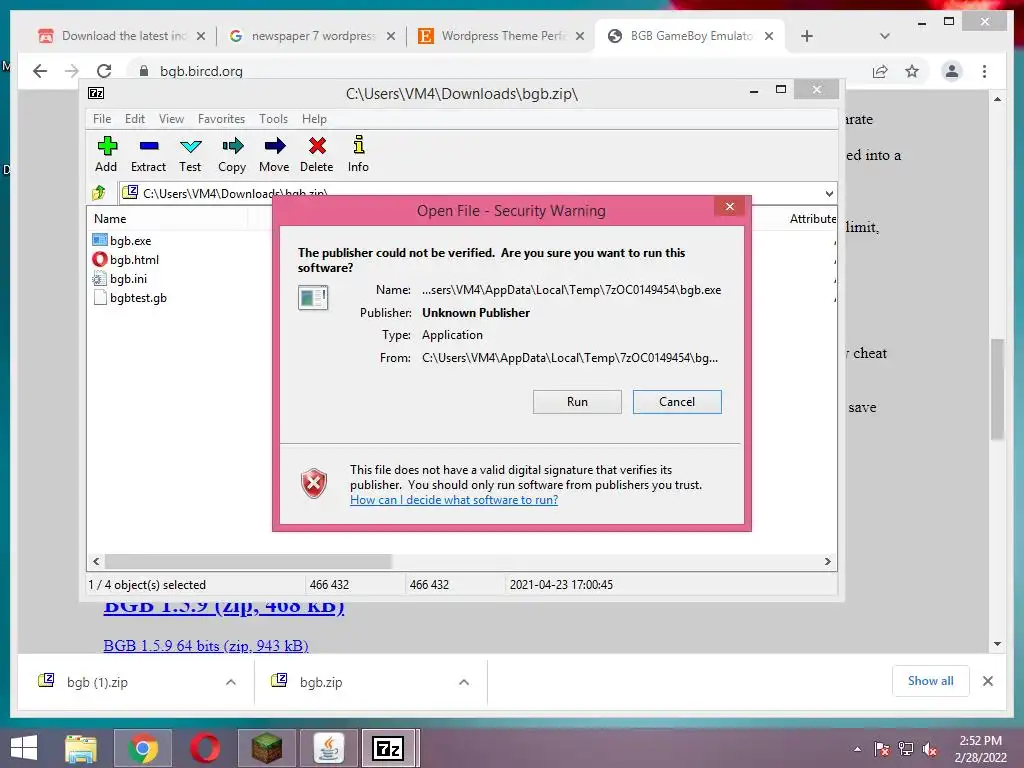Click Run in the Security Warning dialog
The height and width of the screenshot is (768, 1024).
(x=577, y=402)
